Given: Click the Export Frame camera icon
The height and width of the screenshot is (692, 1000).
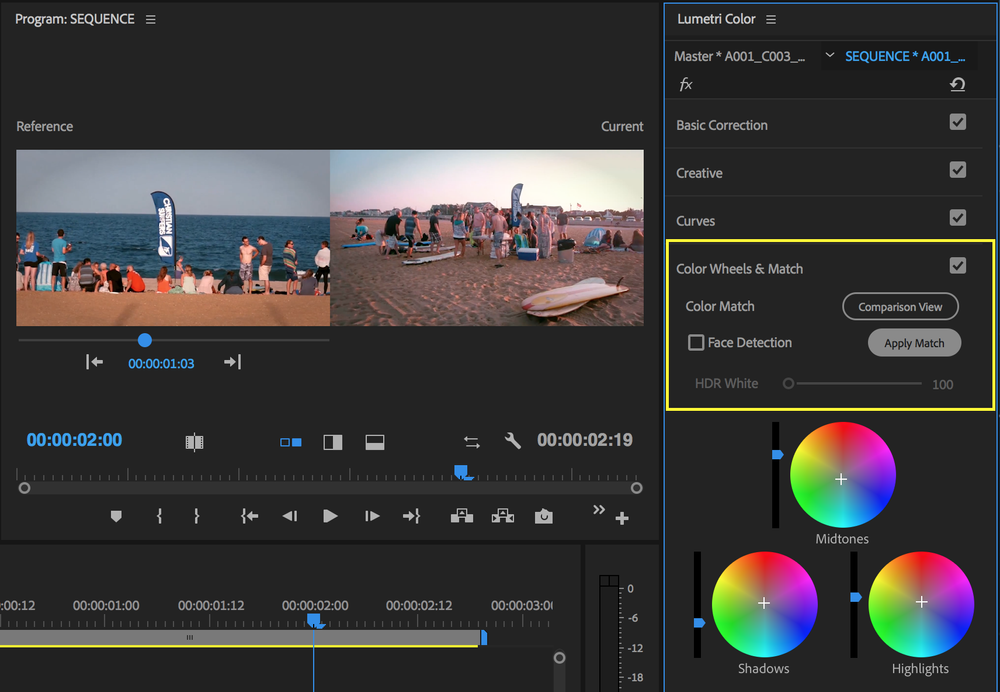Looking at the screenshot, I should coord(543,516).
